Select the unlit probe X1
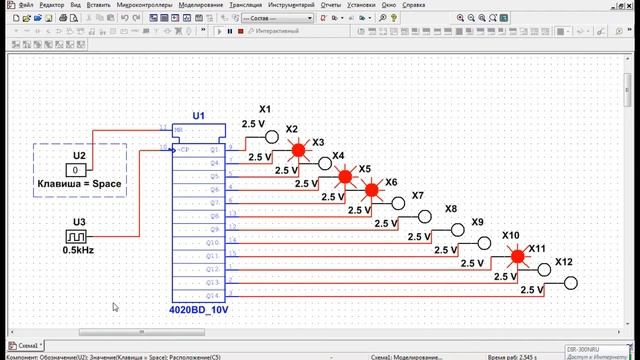Viewport: 640px width, 360px height. pyautogui.click(x=272, y=137)
